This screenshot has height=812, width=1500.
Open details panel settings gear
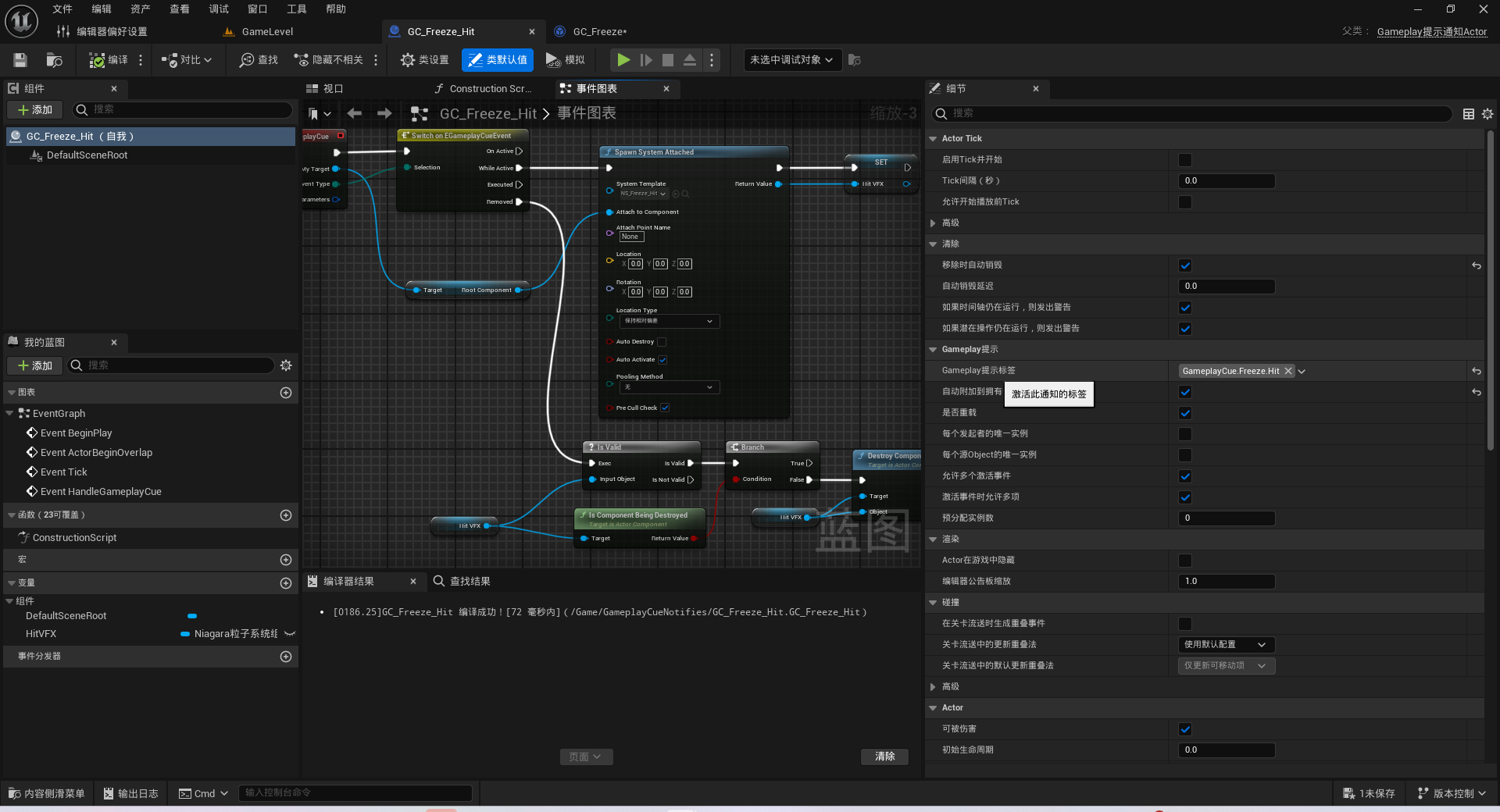point(1487,114)
